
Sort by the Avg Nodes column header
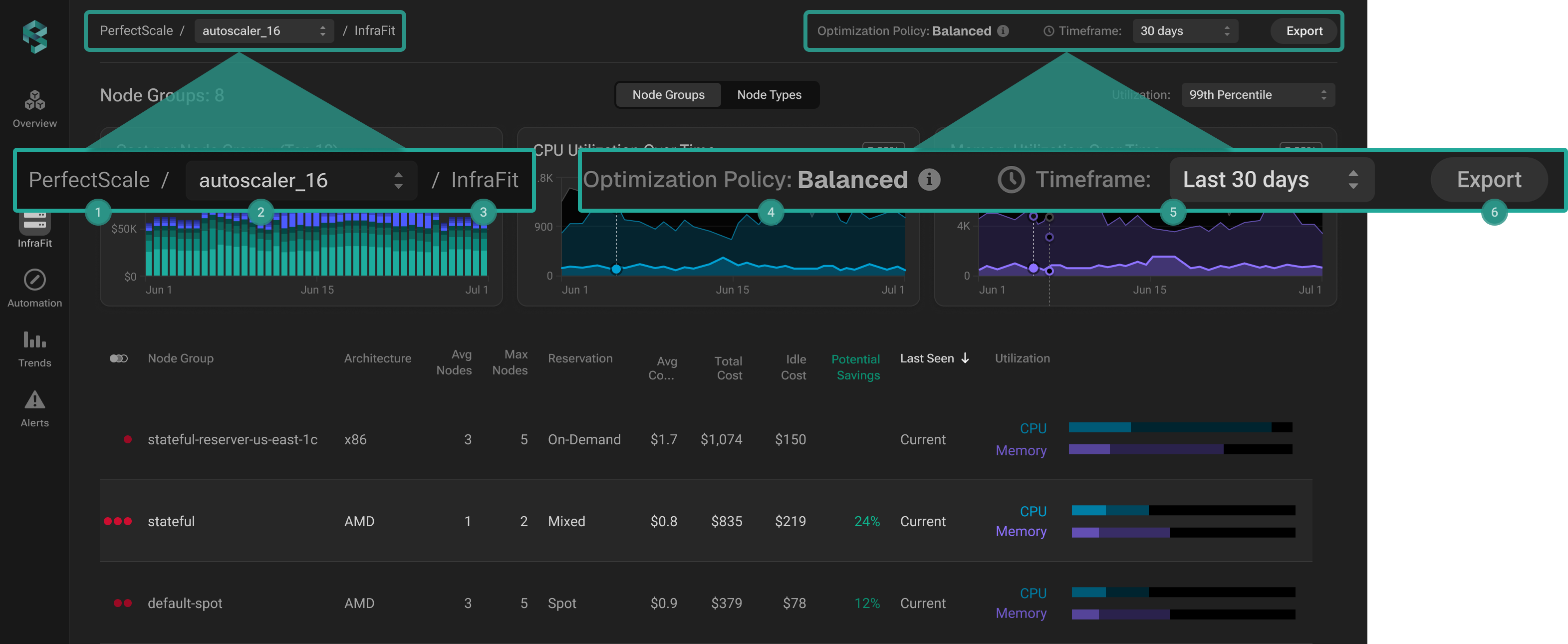pyautogui.click(x=454, y=362)
